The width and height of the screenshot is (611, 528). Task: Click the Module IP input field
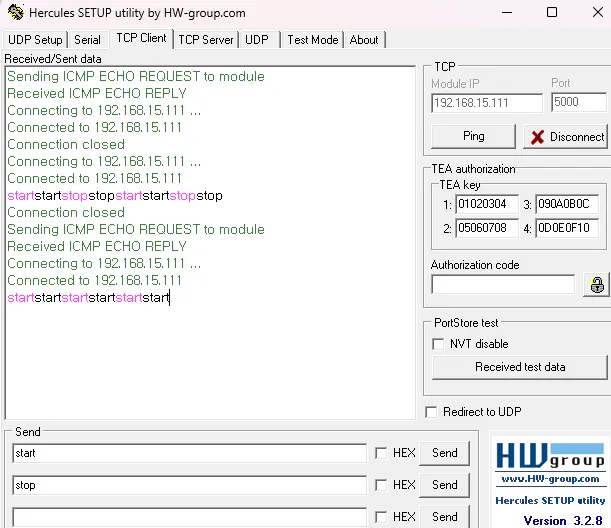tap(487, 103)
